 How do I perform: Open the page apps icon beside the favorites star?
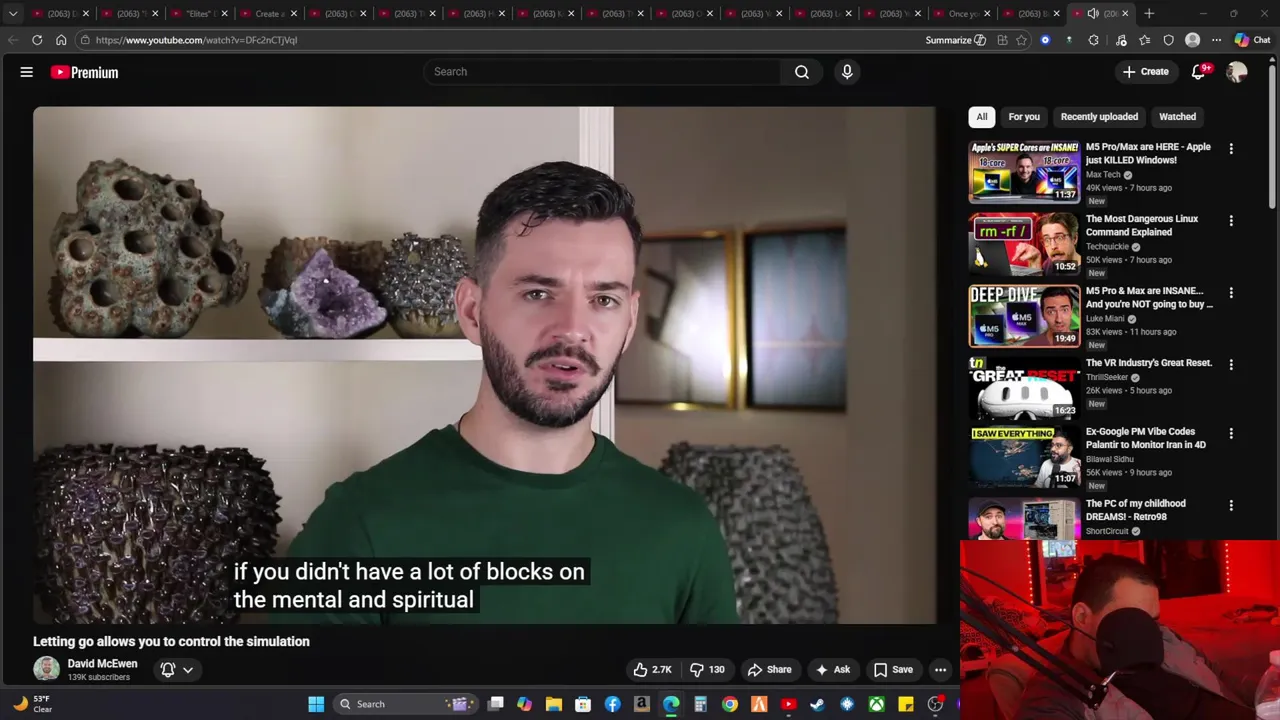click(x=1002, y=40)
